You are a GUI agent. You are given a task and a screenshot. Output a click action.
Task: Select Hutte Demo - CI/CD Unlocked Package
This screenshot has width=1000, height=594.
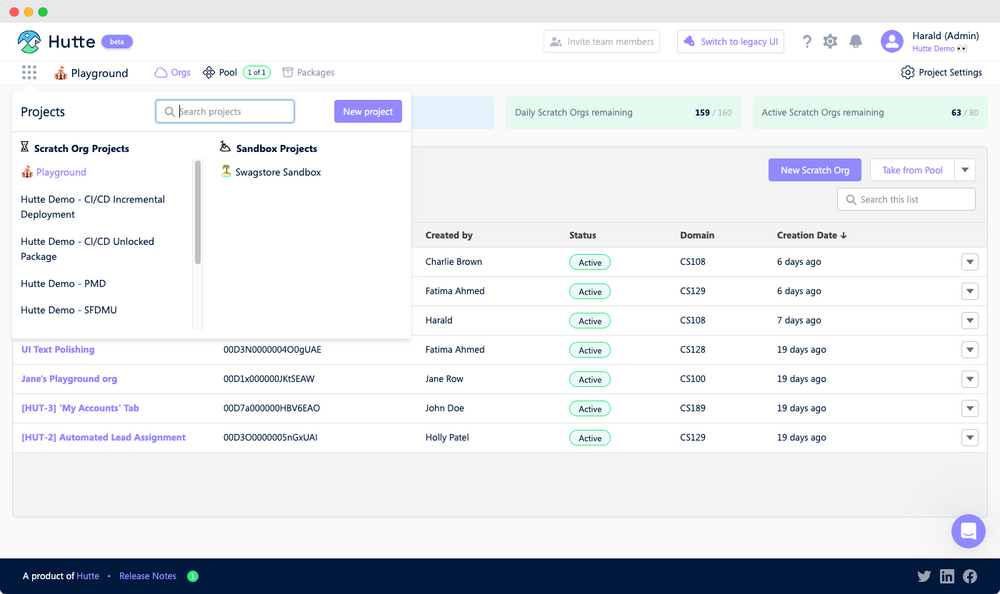[x=87, y=249]
